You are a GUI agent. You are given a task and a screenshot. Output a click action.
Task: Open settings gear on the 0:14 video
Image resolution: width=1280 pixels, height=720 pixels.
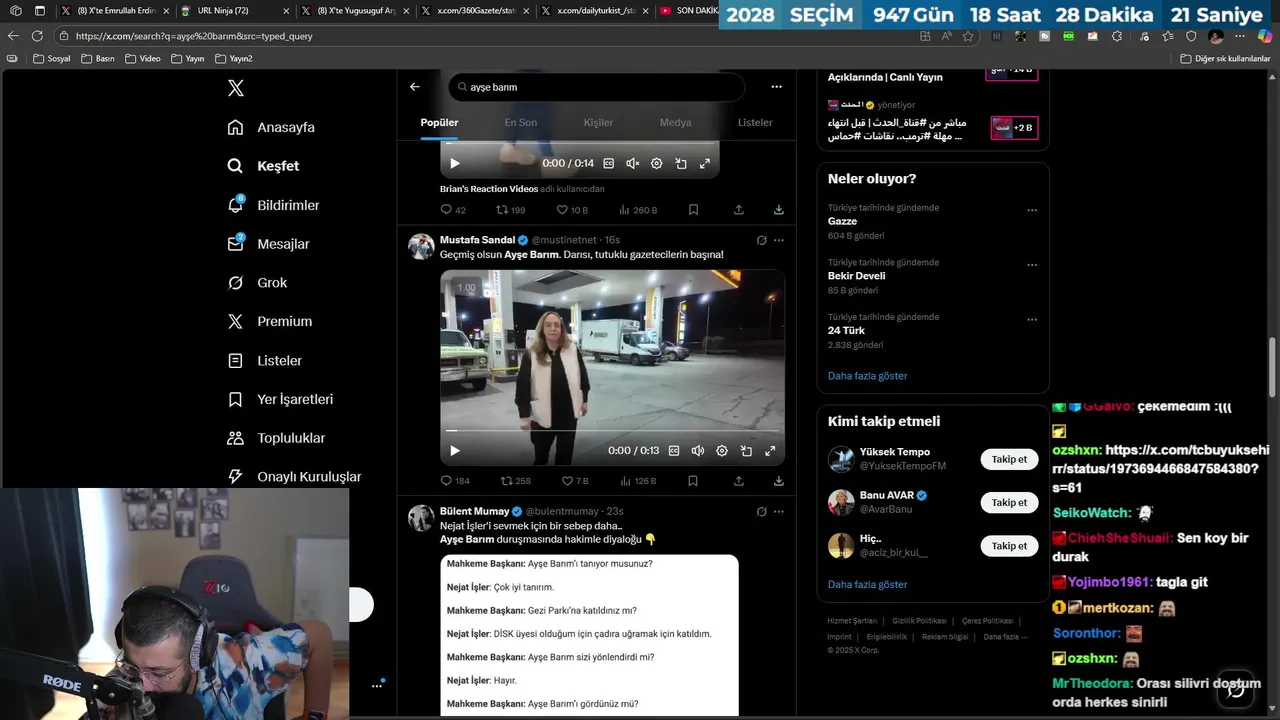tap(657, 163)
